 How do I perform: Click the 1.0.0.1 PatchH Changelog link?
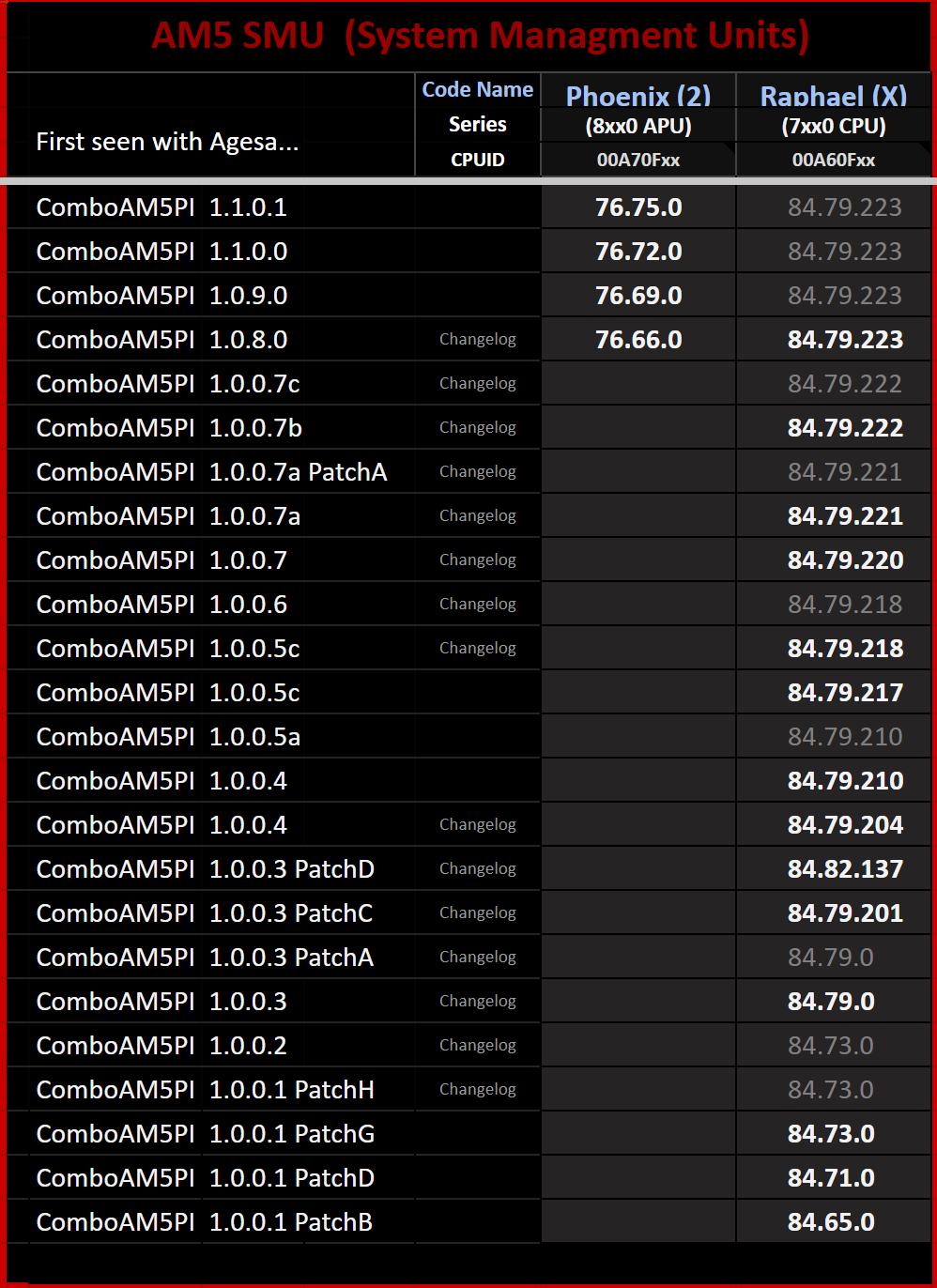coord(477,1089)
